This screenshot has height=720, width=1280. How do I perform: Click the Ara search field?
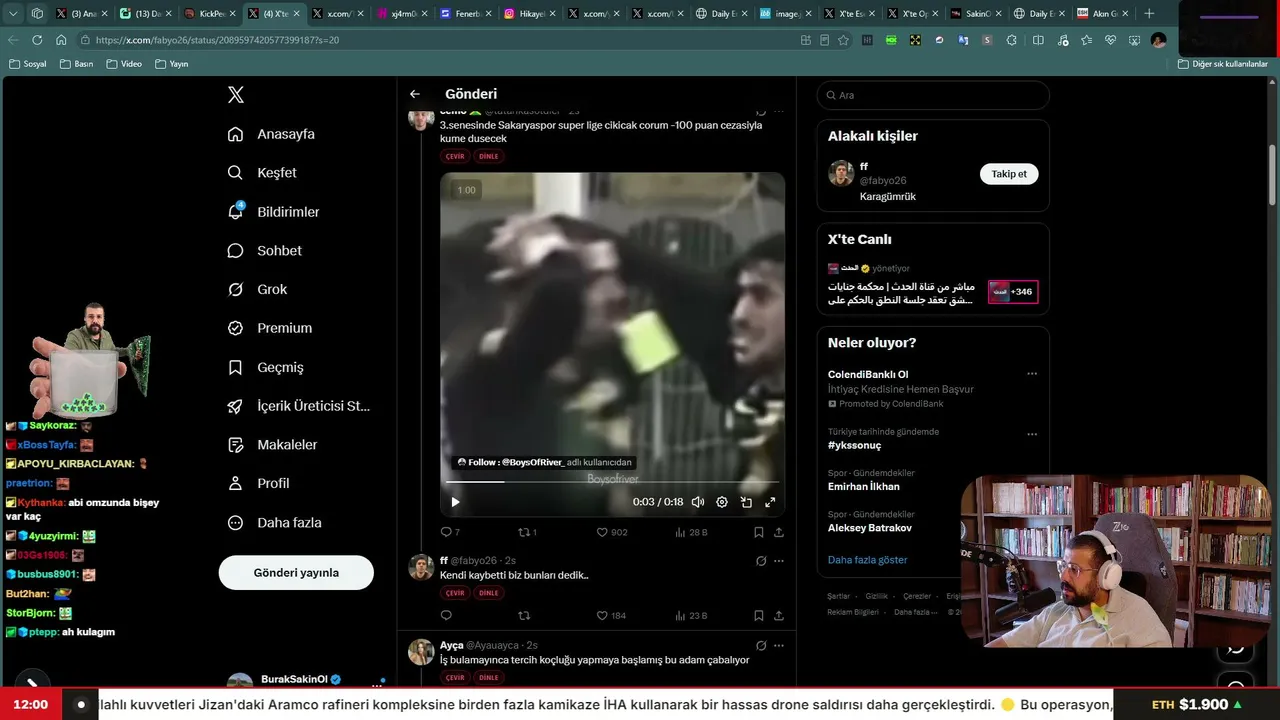pos(933,95)
